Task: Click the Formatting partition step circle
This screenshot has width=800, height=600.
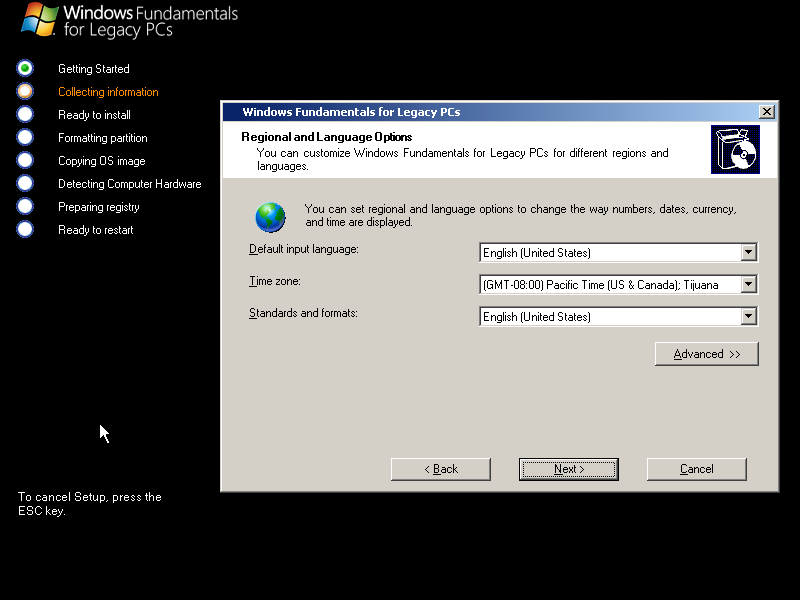Action: pyautogui.click(x=24, y=137)
